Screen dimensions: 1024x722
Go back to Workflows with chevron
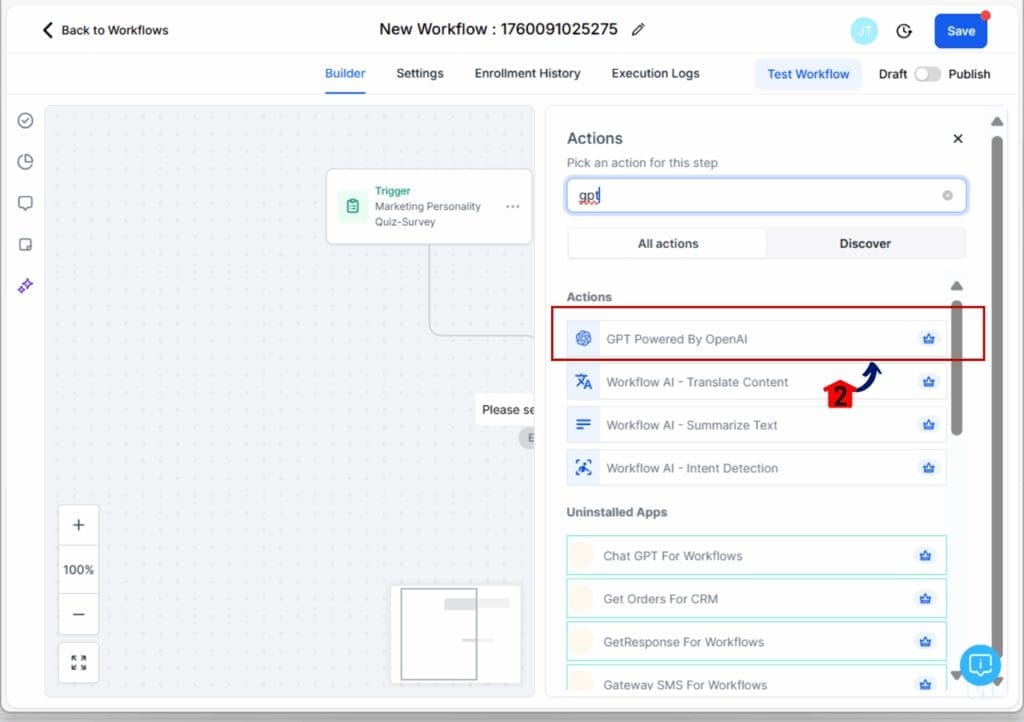[x=47, y=30]
